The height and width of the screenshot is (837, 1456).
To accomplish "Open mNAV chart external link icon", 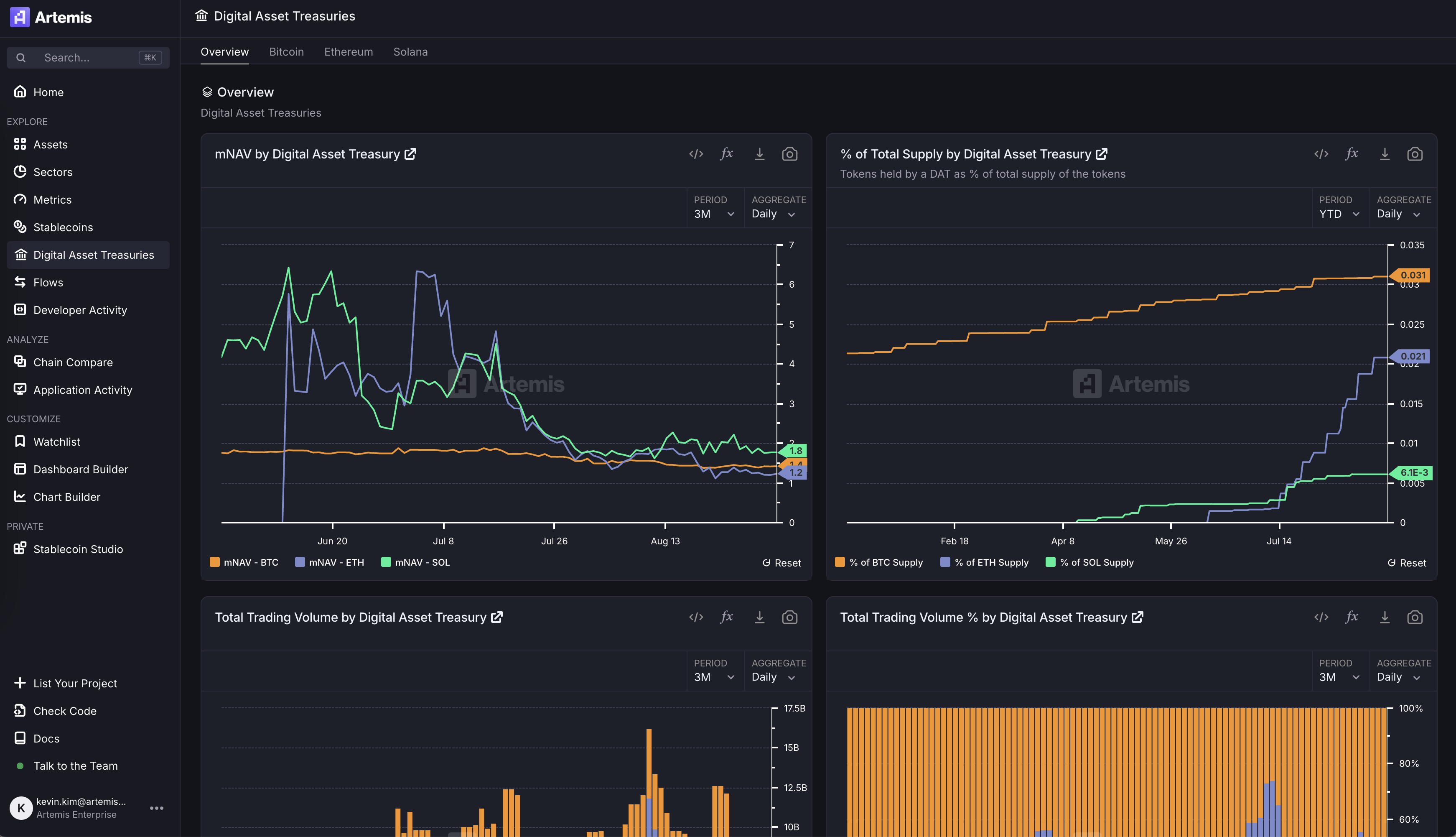I will (410, 154).
